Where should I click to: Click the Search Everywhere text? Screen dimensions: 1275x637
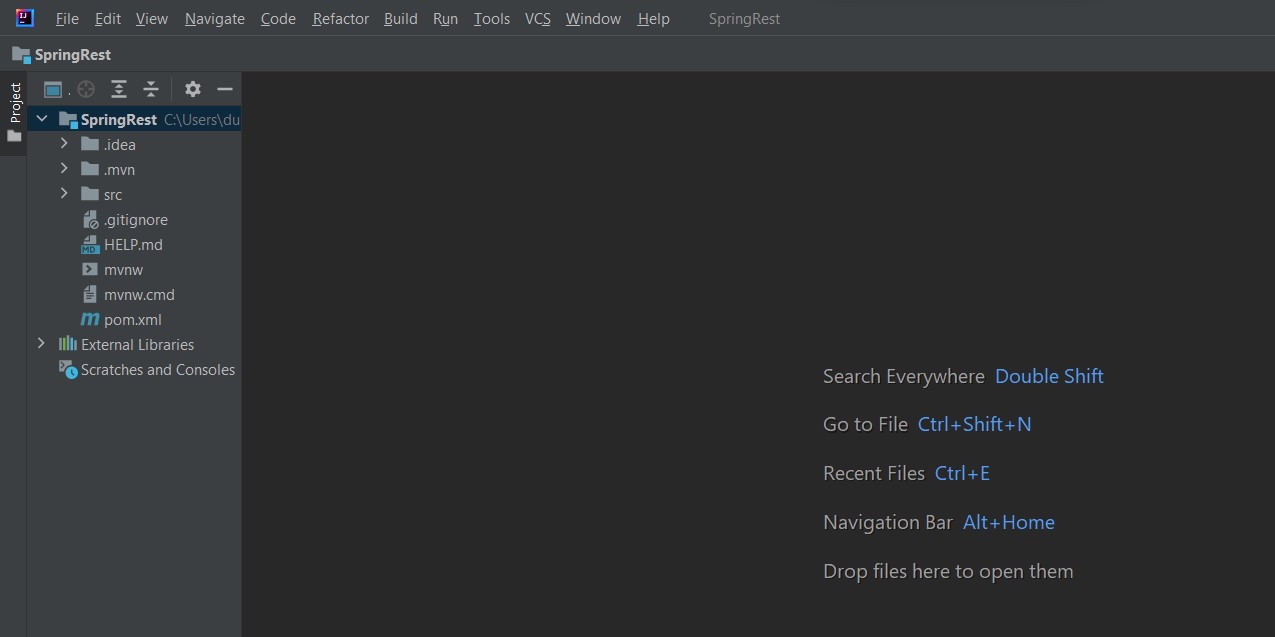(904, 376)
